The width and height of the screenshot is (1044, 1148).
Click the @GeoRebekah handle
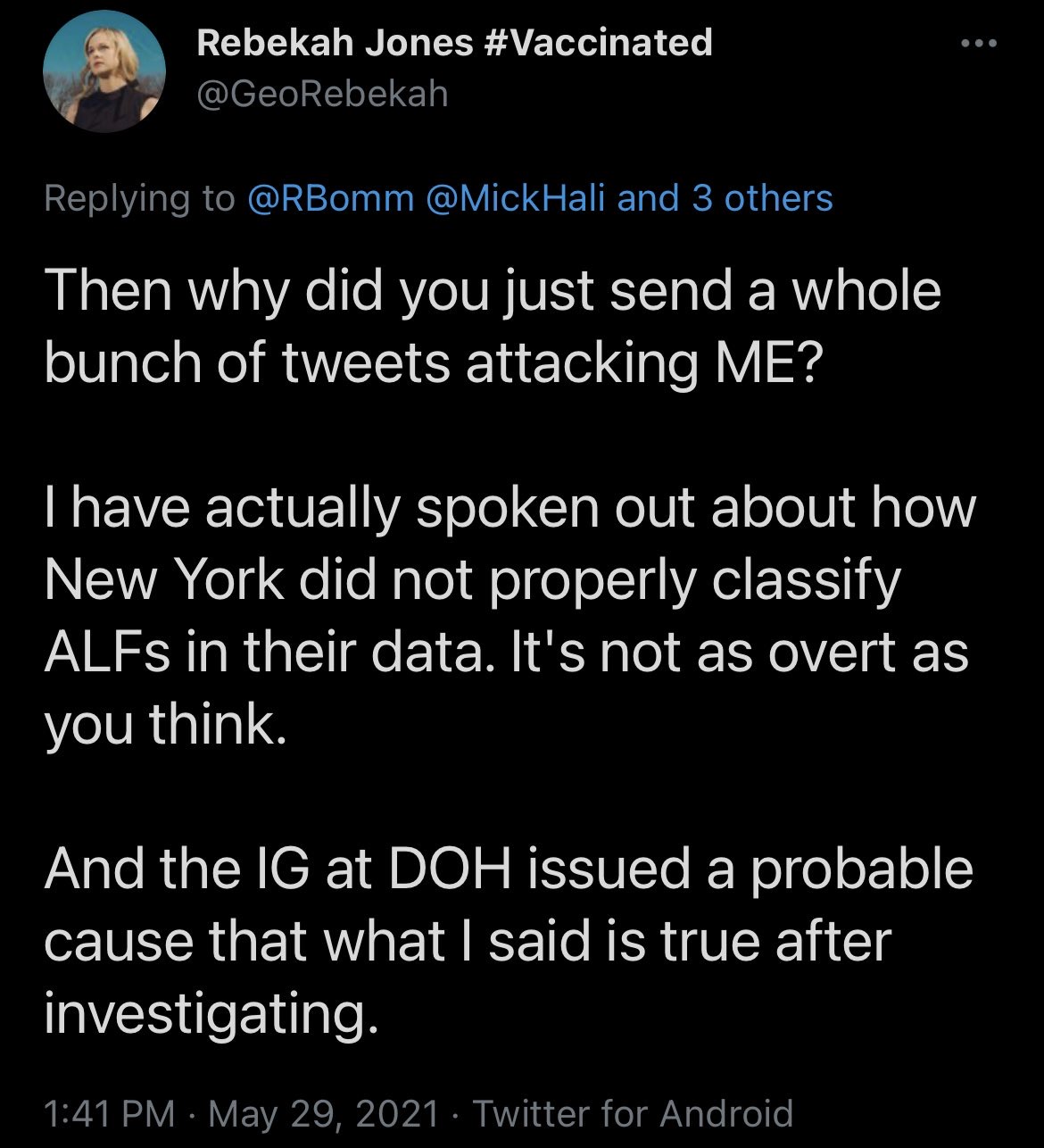[322, 93]
